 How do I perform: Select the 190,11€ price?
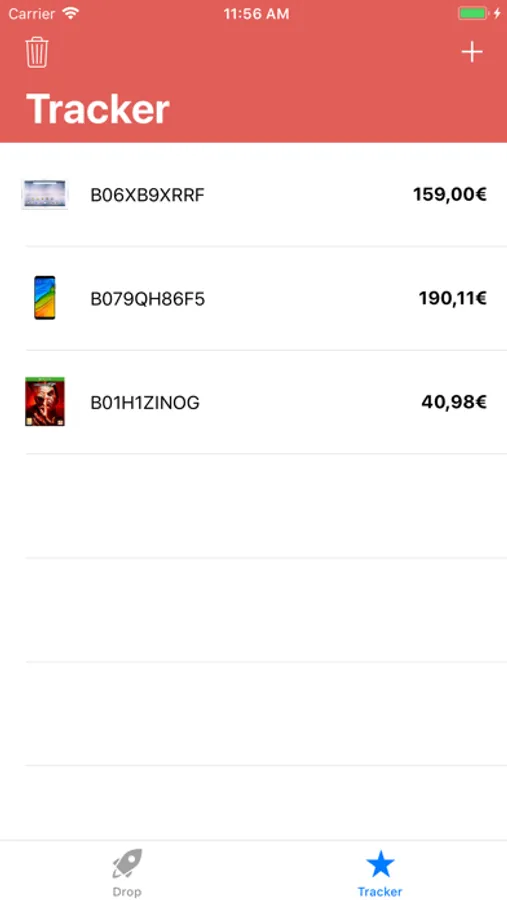tap(452, 298)
